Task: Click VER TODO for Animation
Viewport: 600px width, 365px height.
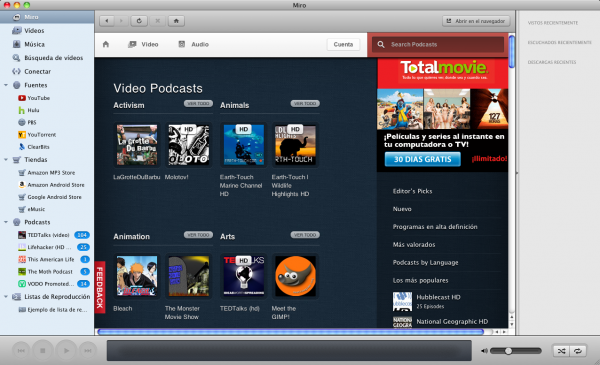Action: coord(198,235)
